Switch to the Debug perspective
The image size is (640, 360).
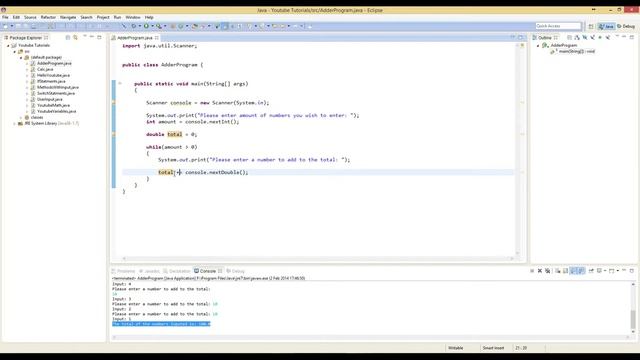pyautogui.click(x=626, y=26)
